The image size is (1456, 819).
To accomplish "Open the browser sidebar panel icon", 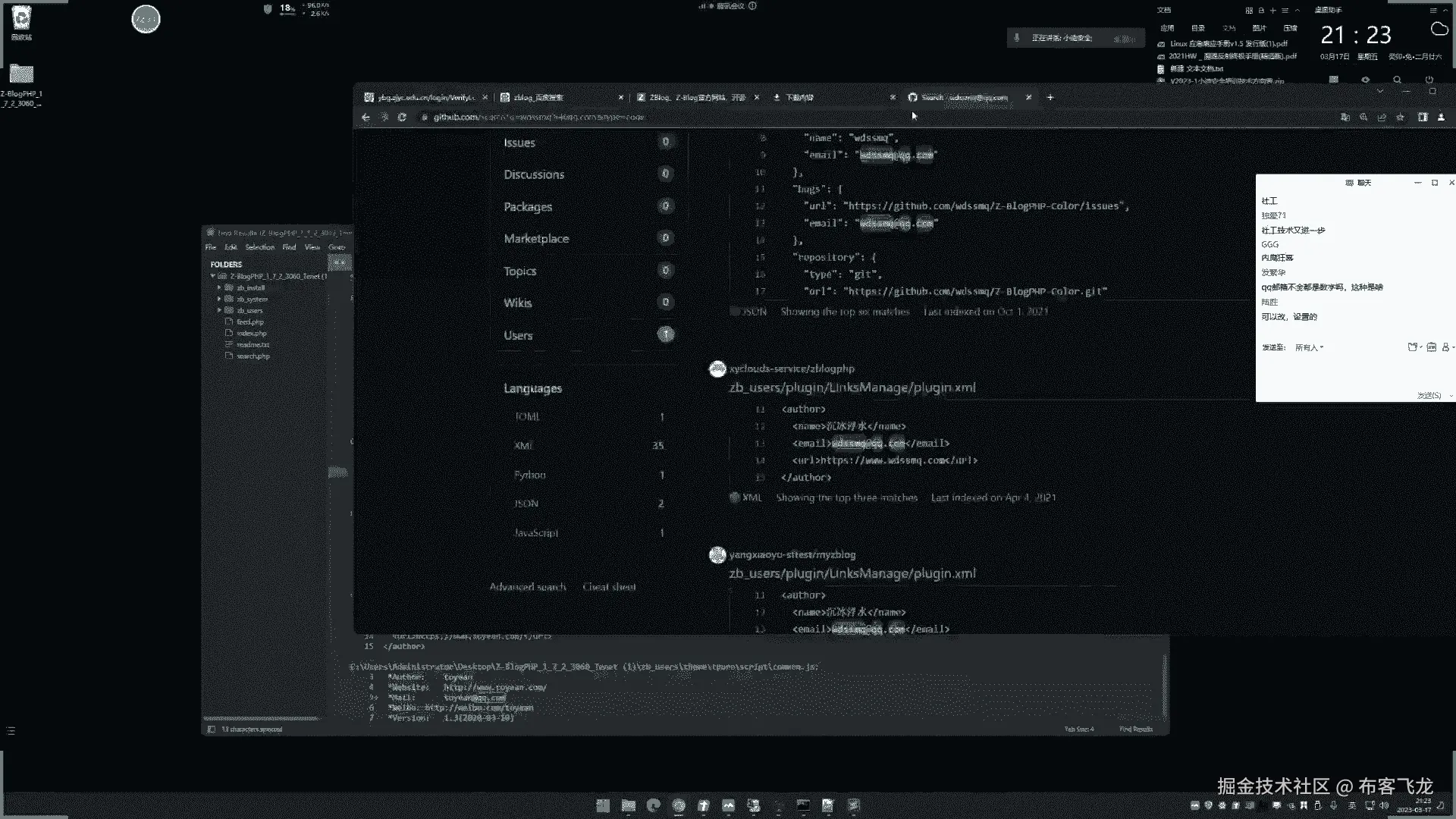I will coord(1423,118).
